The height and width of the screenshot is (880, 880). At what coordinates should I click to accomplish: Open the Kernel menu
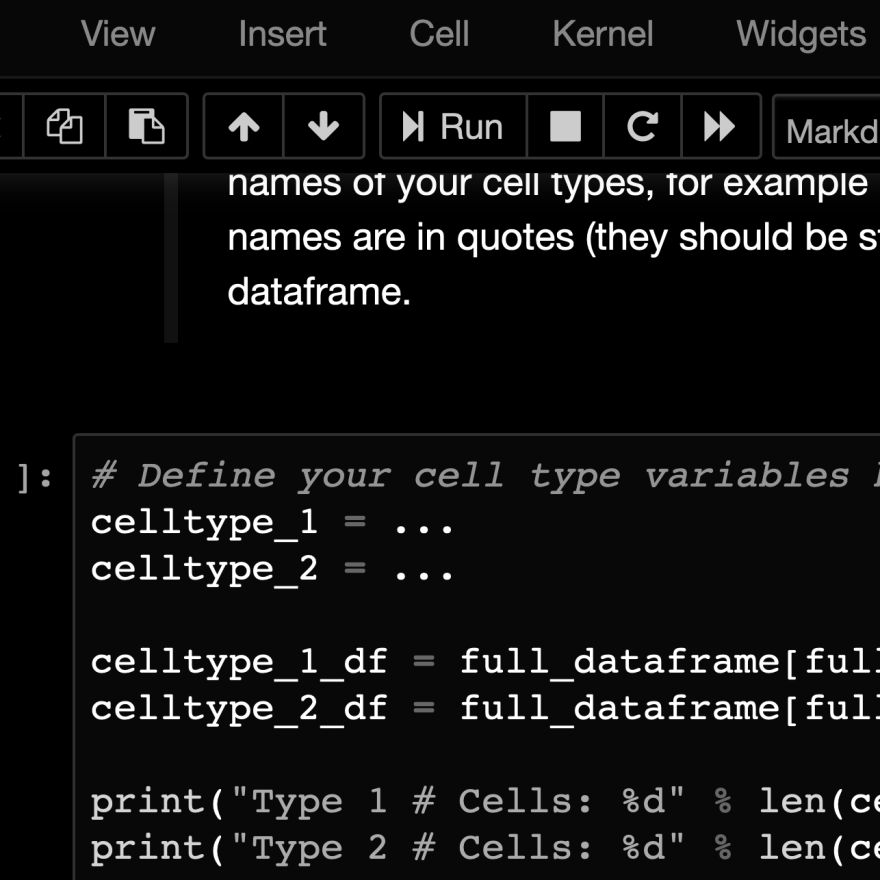tap(602, 34)
